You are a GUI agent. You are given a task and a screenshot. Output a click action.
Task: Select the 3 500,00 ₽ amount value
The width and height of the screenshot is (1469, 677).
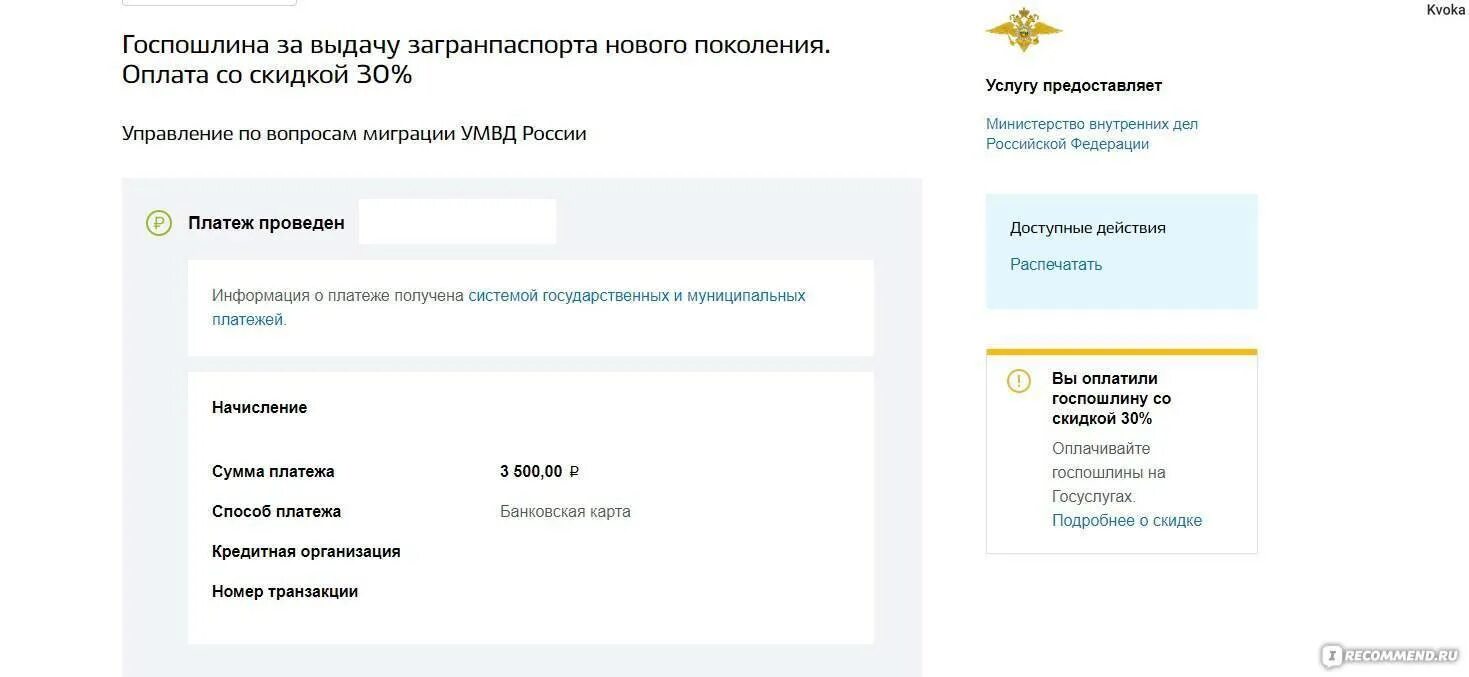[540, 471]
